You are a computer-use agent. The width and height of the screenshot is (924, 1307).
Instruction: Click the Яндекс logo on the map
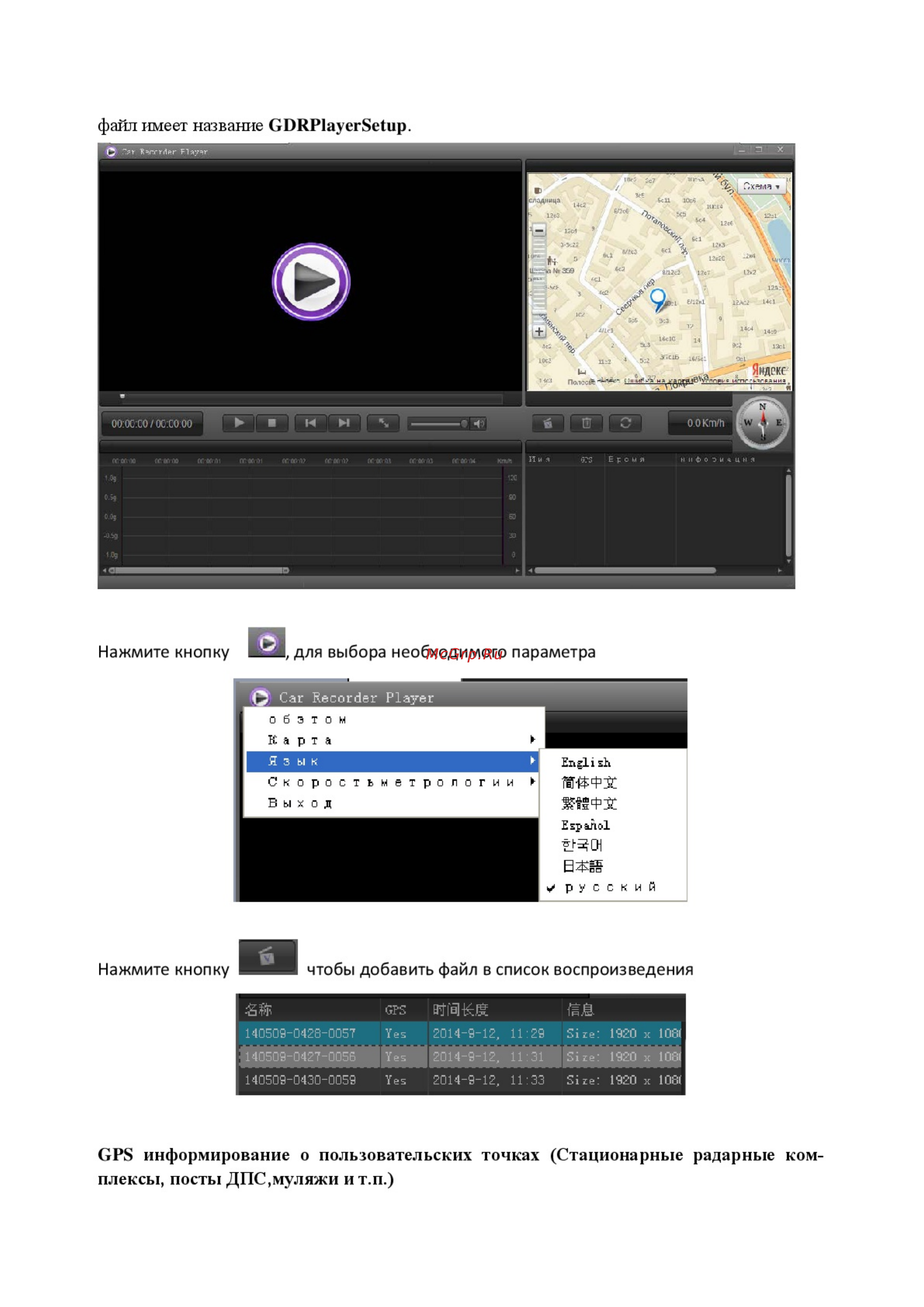768,370
